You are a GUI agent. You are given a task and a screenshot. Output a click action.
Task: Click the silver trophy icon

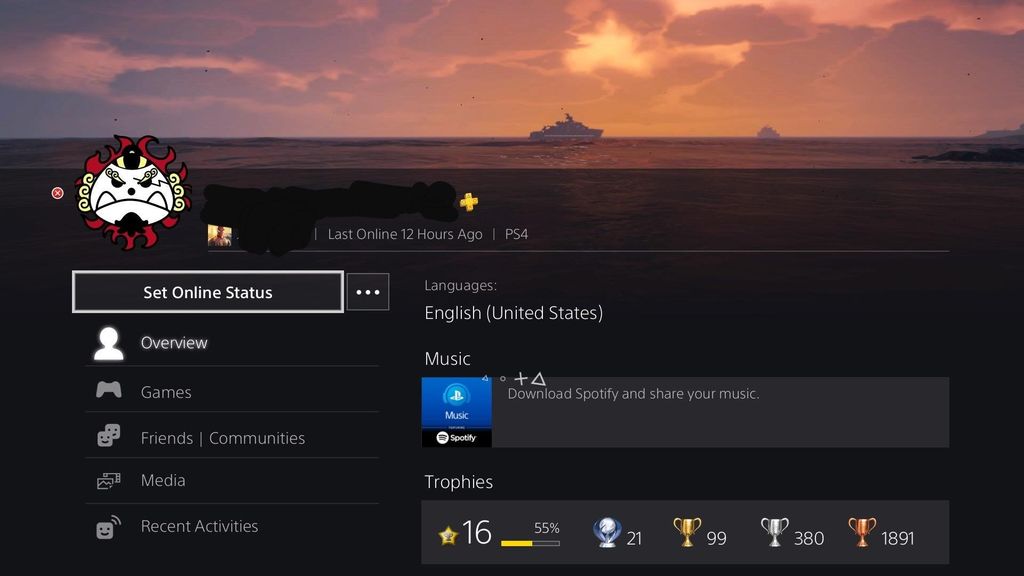click(x=775, y=532)
